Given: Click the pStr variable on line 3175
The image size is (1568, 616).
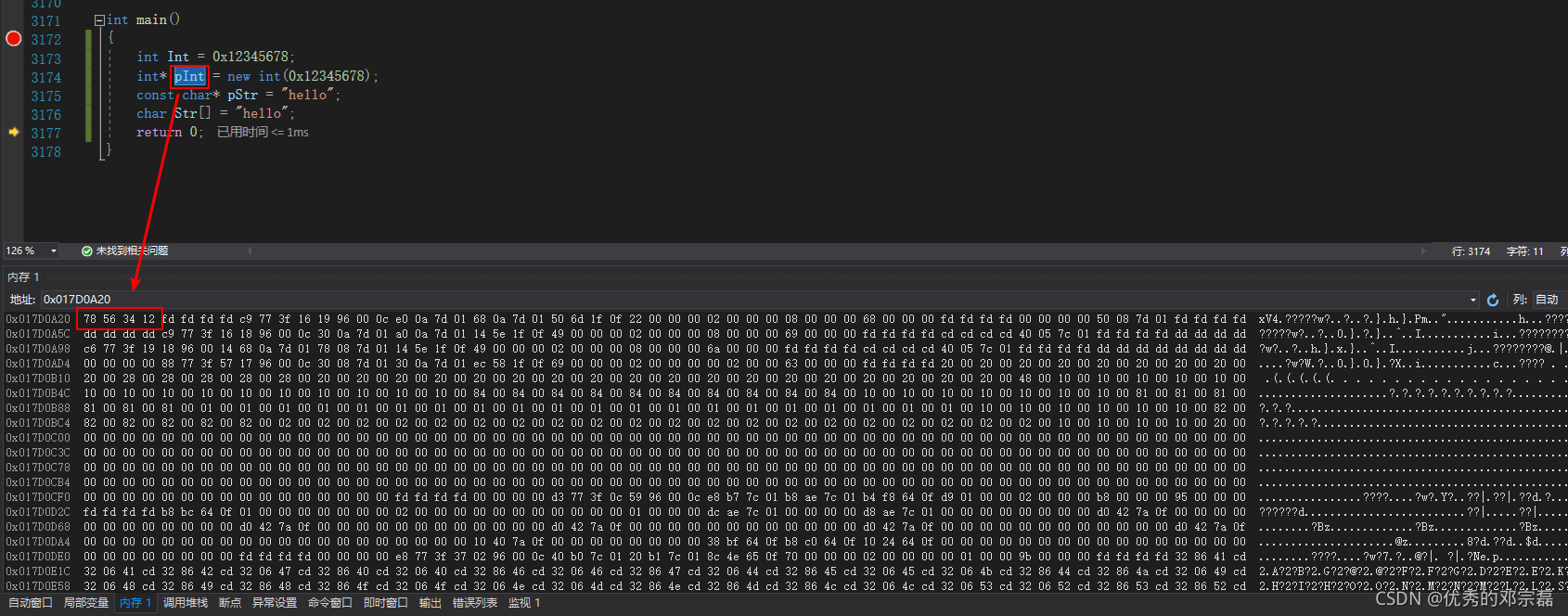Looking at the screenshot, I should point(242,95).
